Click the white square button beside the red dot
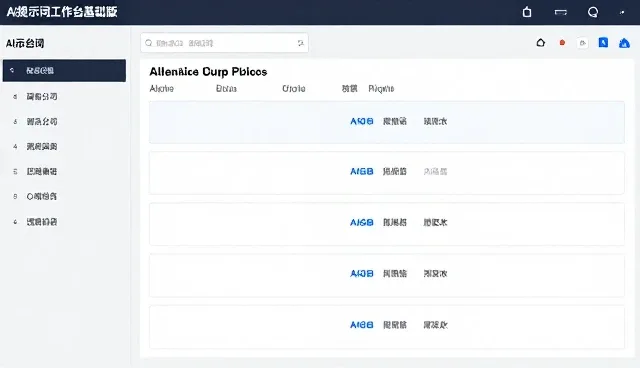Image resolution: width=640 pixels, height=368 pixels. [583, 43]
